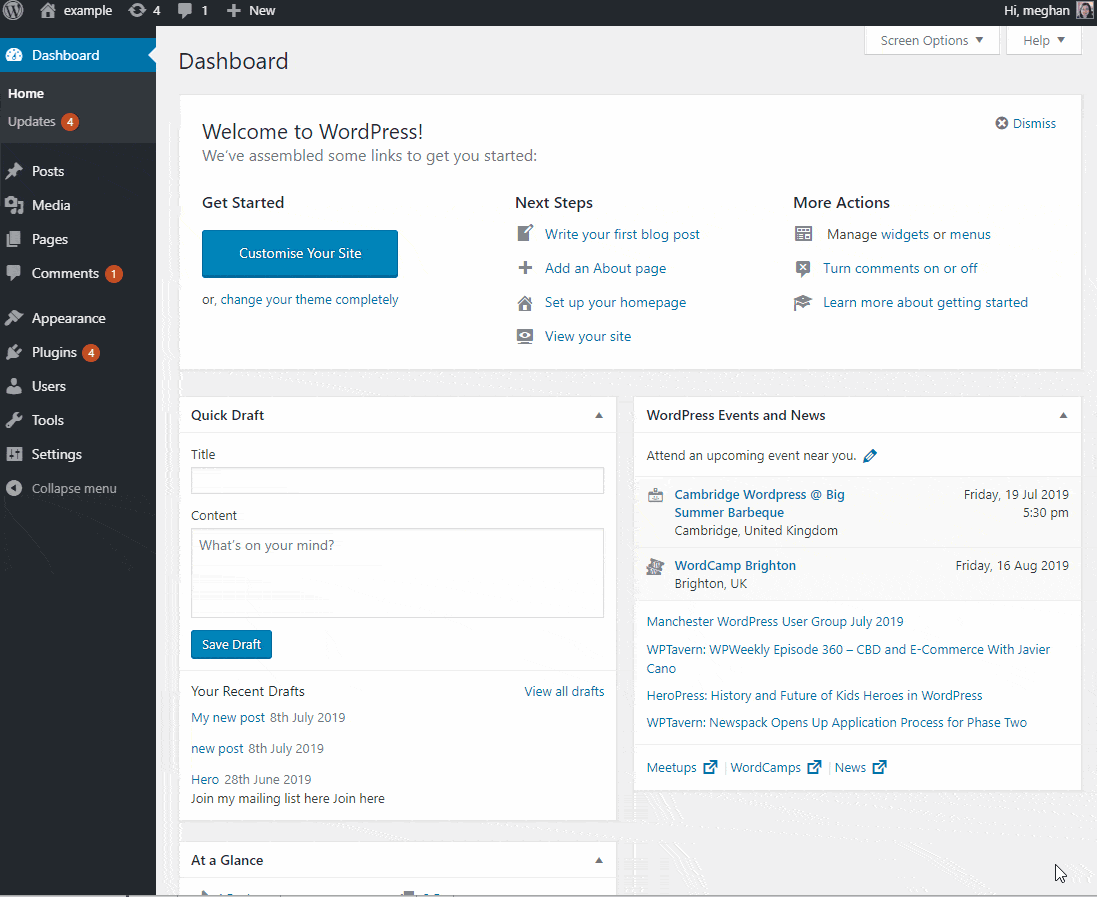Open the 'menus' link in More Actions
This screenshot has width=1097, height=897.
970,234
